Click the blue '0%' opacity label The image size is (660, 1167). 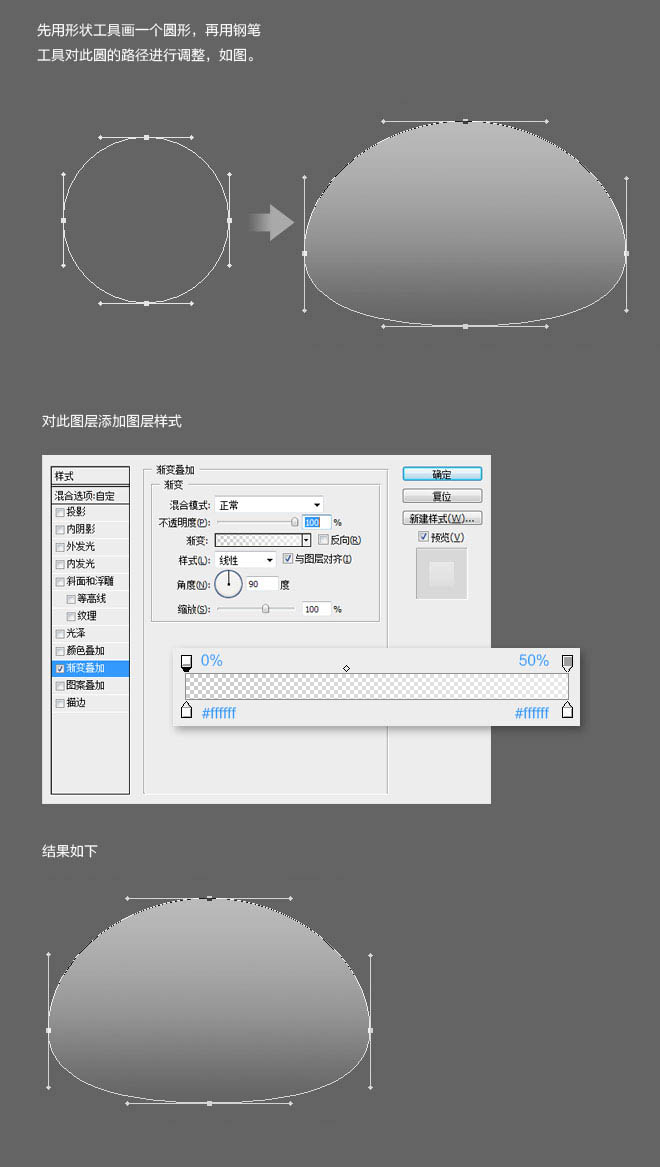(211, 660)
